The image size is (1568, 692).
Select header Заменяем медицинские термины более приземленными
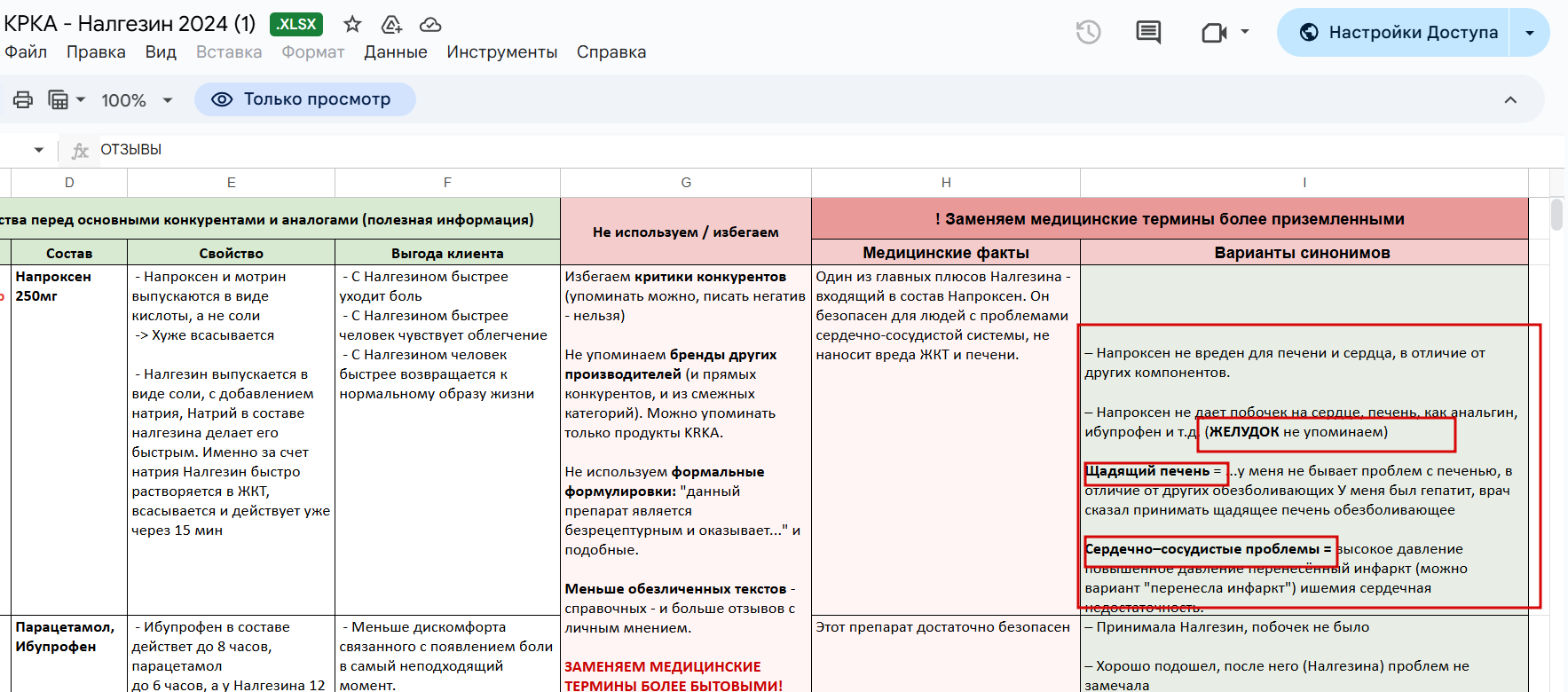tap(1170, 219)
